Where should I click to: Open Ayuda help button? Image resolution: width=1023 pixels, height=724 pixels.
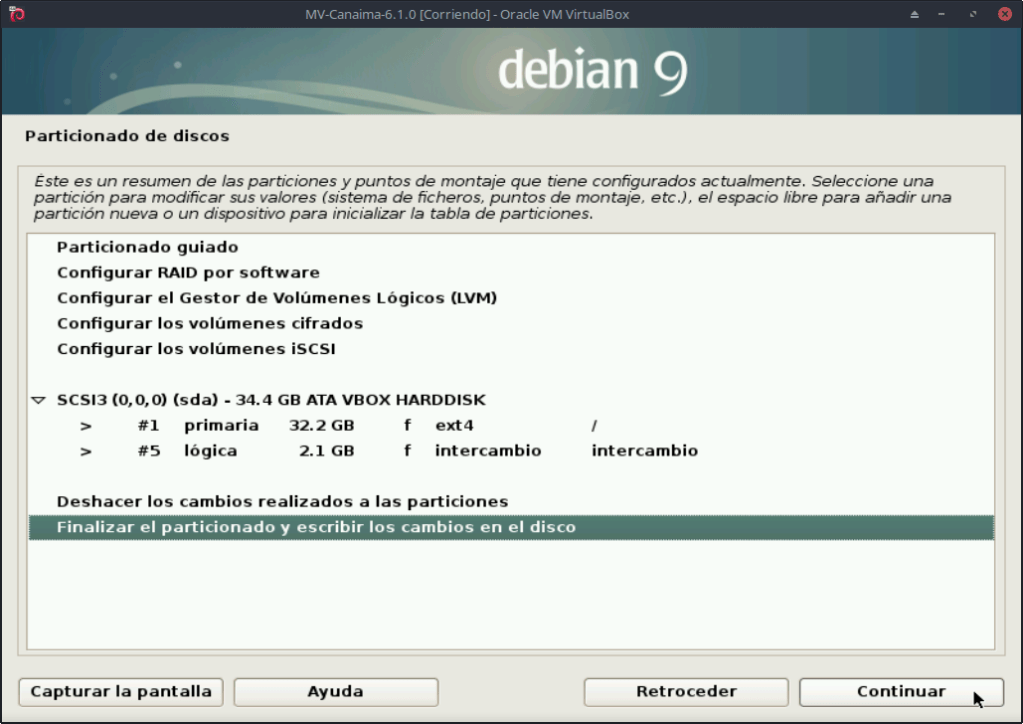coord(336,691)
